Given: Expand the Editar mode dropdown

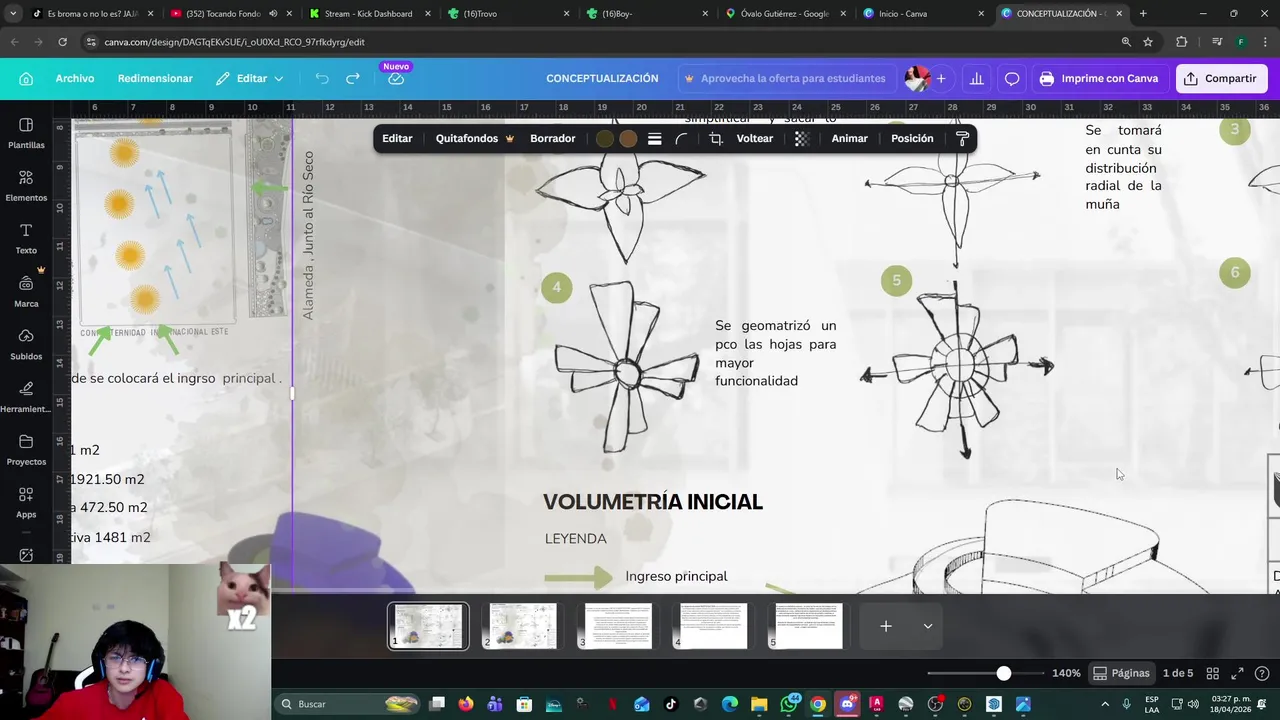Looking at the screenshot, I should point(250,79).
